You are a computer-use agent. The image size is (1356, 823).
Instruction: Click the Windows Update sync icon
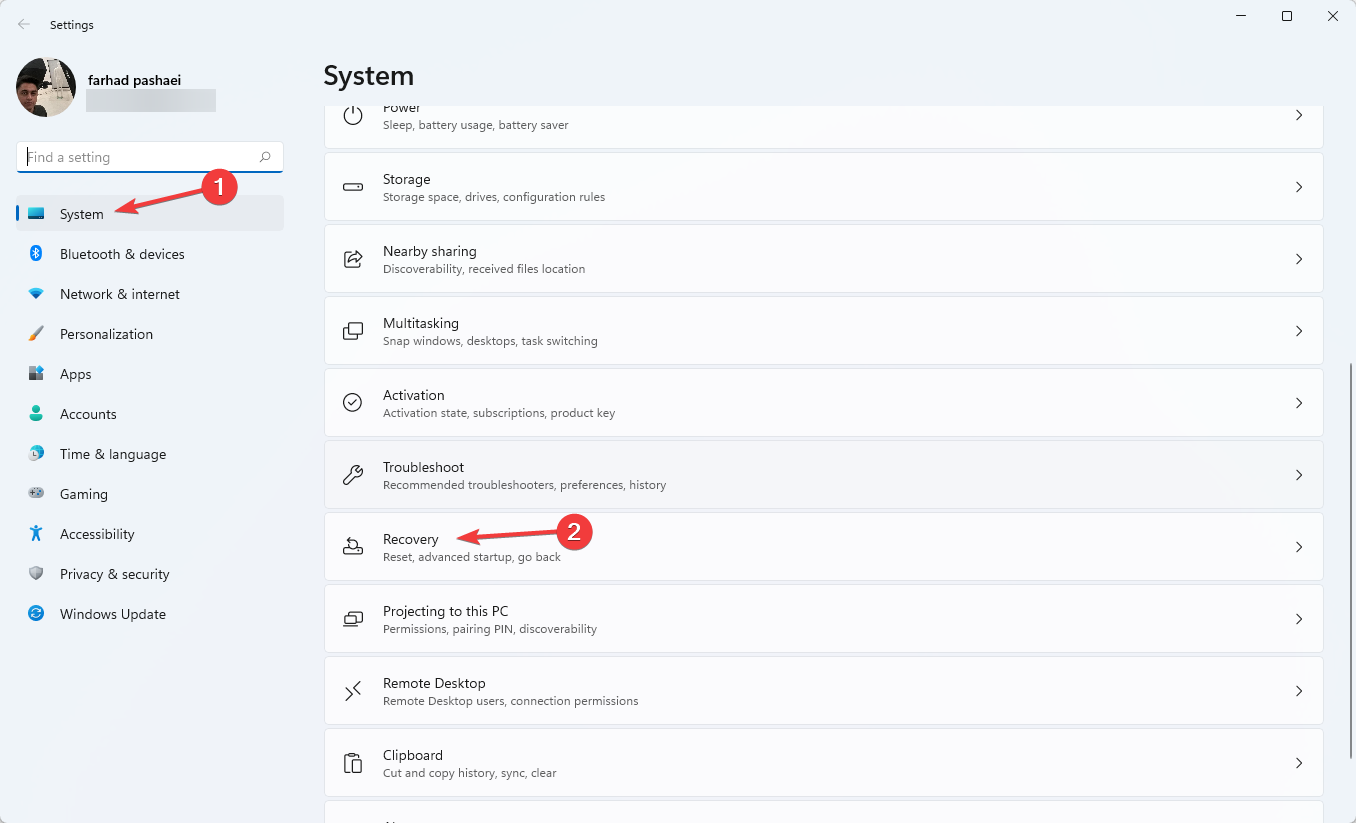(x=36, y=614)
